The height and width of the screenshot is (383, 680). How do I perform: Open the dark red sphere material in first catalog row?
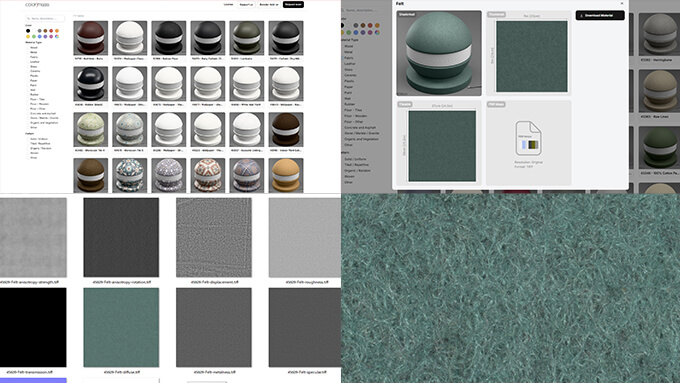point(91,38)
